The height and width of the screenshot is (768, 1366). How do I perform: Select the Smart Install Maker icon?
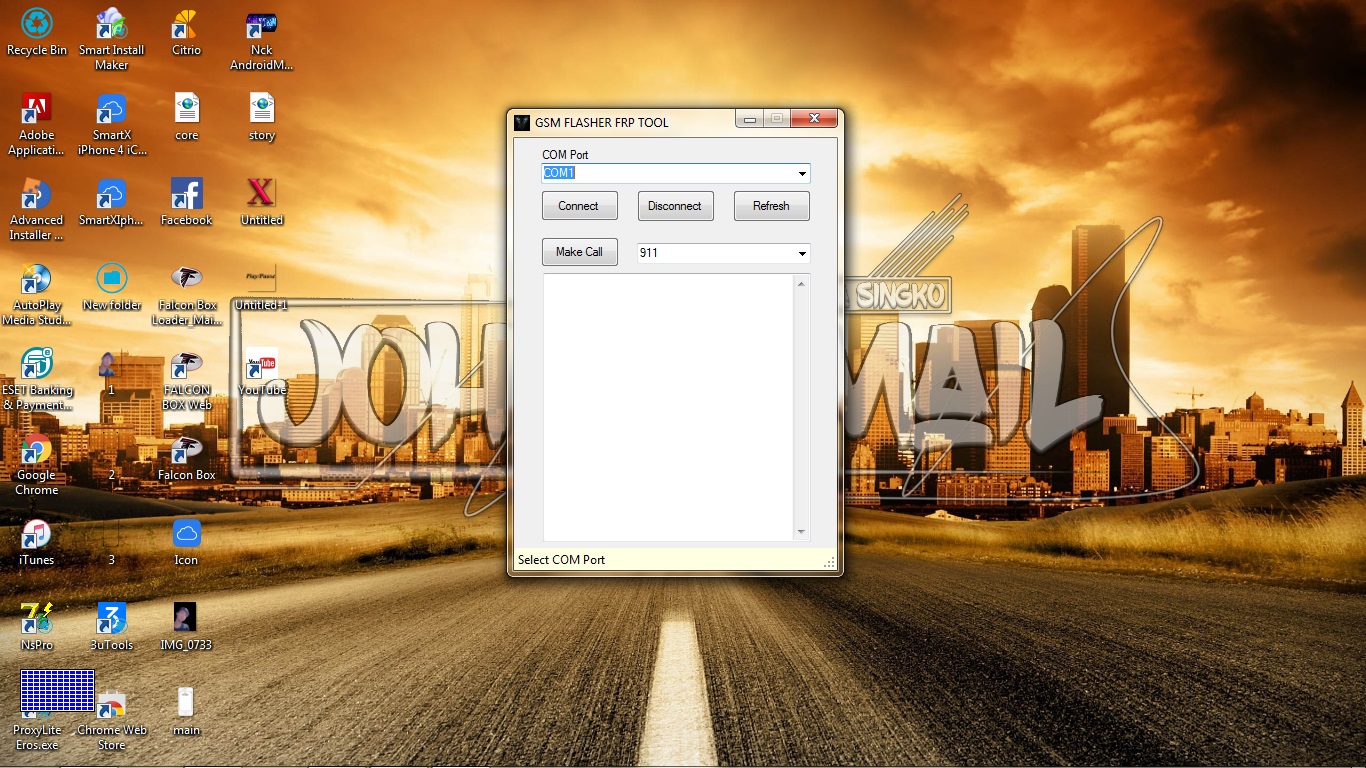[111, 39]
